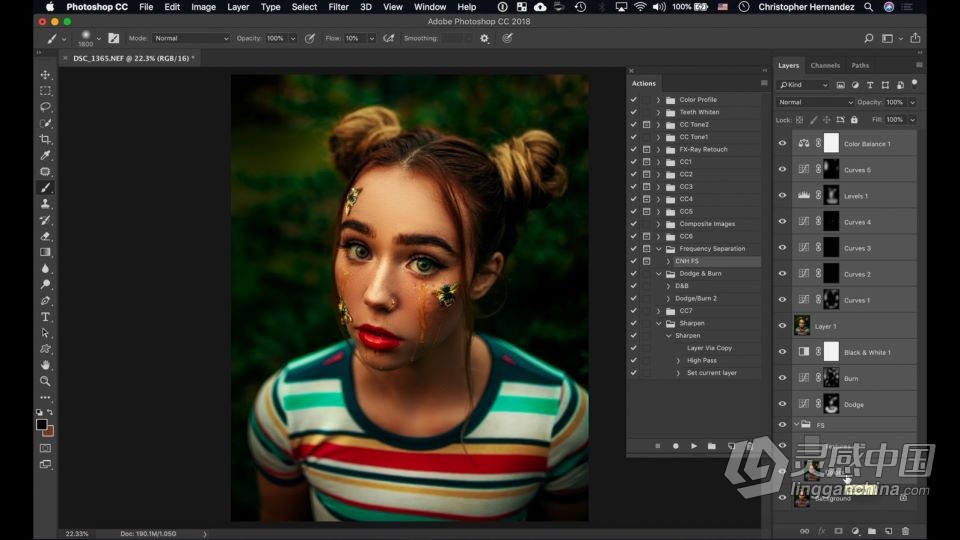
Task: Select the Lasso tool
Action: 45,107
